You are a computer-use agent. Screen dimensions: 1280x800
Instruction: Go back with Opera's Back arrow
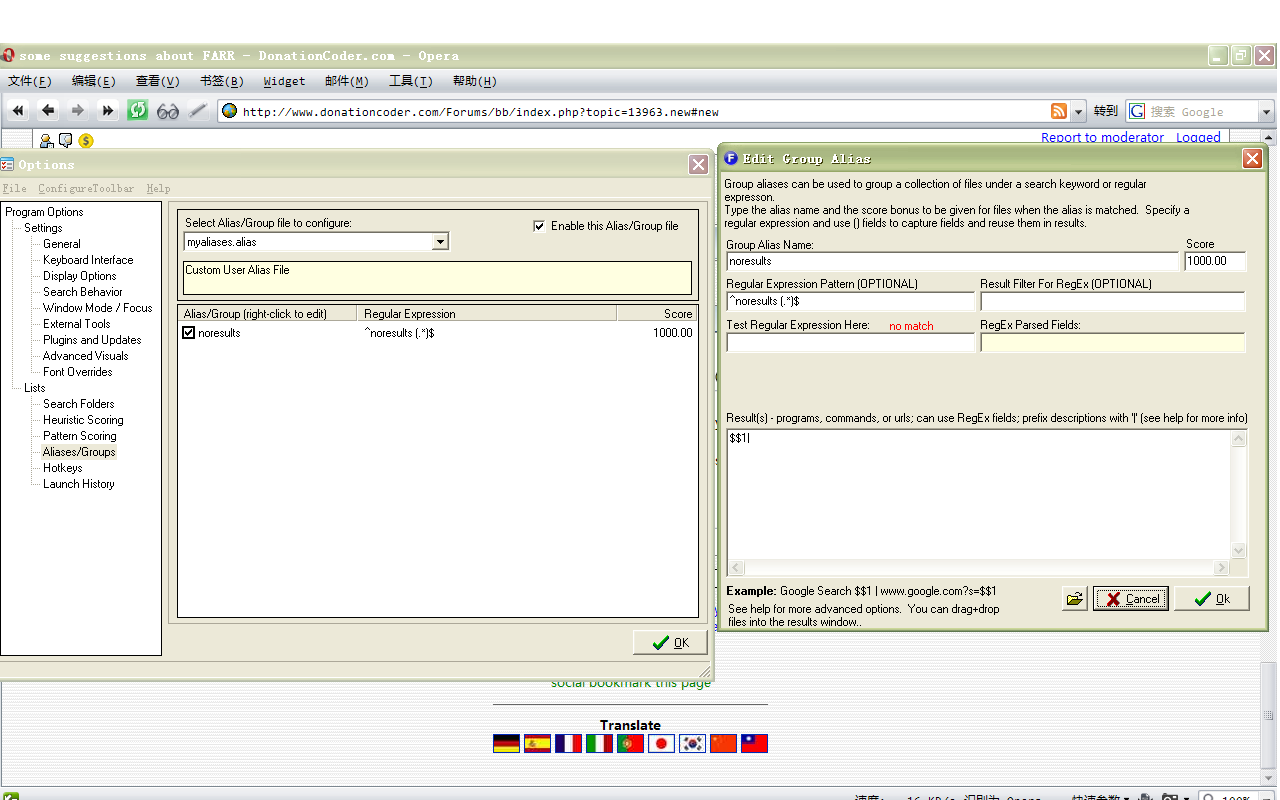tap(48, 111)
